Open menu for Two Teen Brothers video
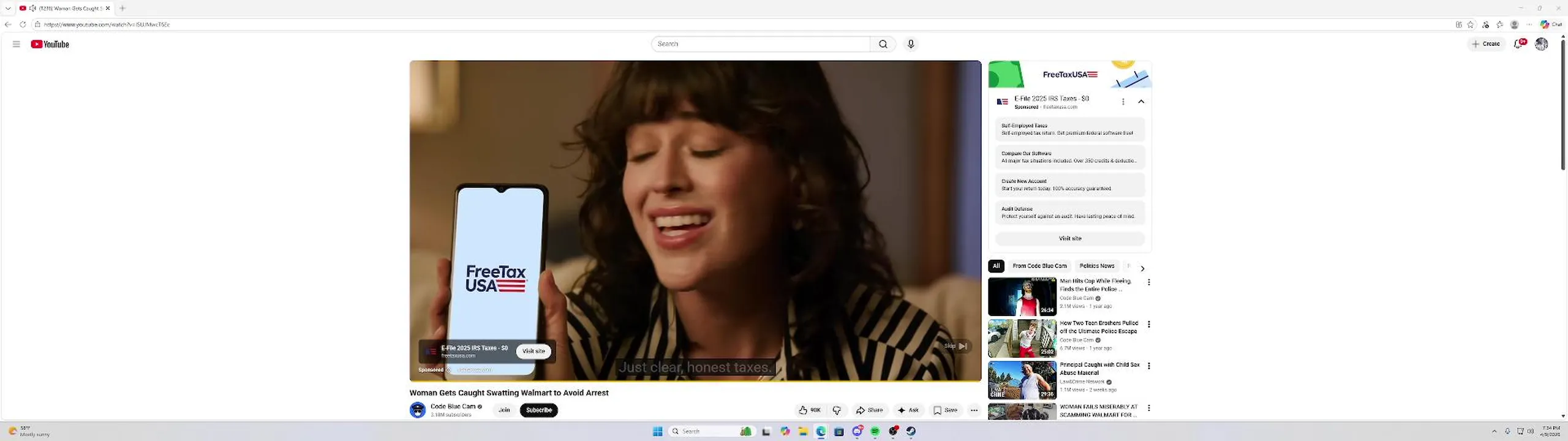The height and width of the screenshot is (441, 1568). (x=1148, y=324)
